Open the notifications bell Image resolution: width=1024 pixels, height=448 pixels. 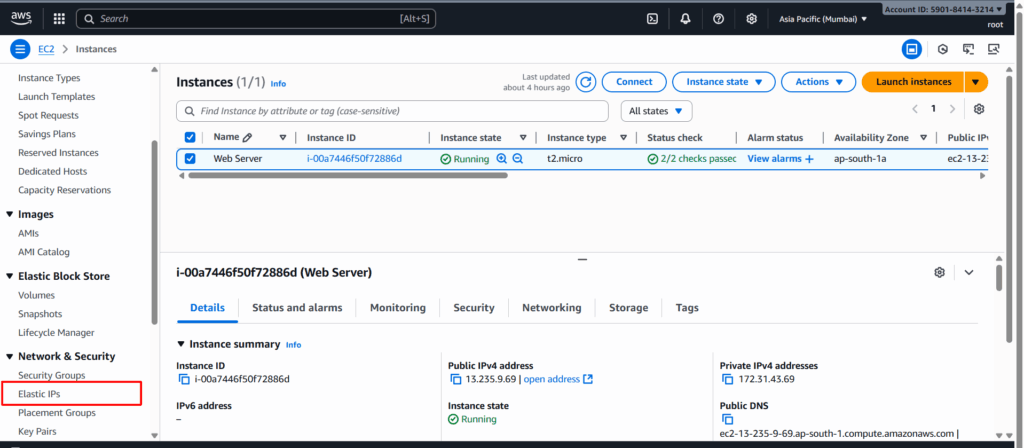pyautogui.click(x=685, y=19)
